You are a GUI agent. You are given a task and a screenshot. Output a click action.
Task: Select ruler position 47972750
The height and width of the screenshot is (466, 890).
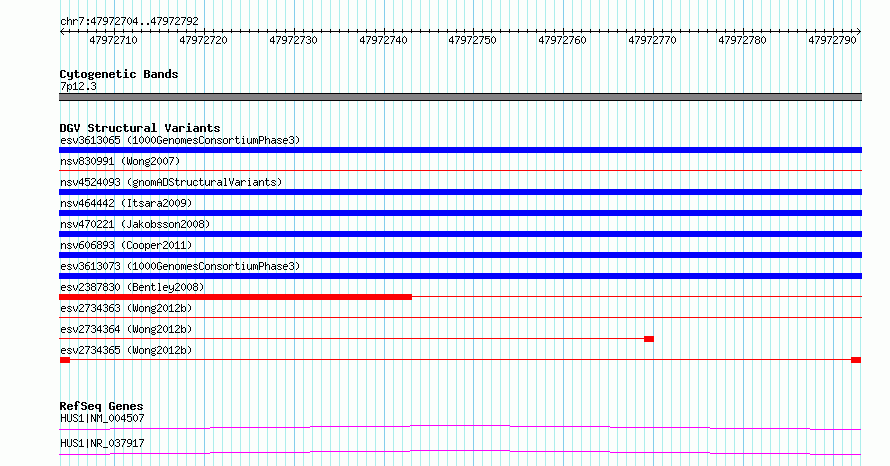(x=472, y=40)
